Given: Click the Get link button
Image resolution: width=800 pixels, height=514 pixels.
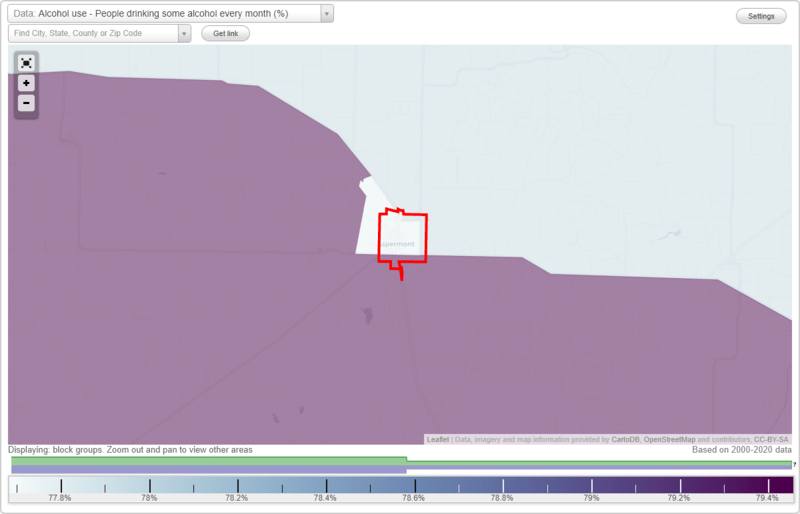Looking at the screenshot, I should tap(226, 34).
